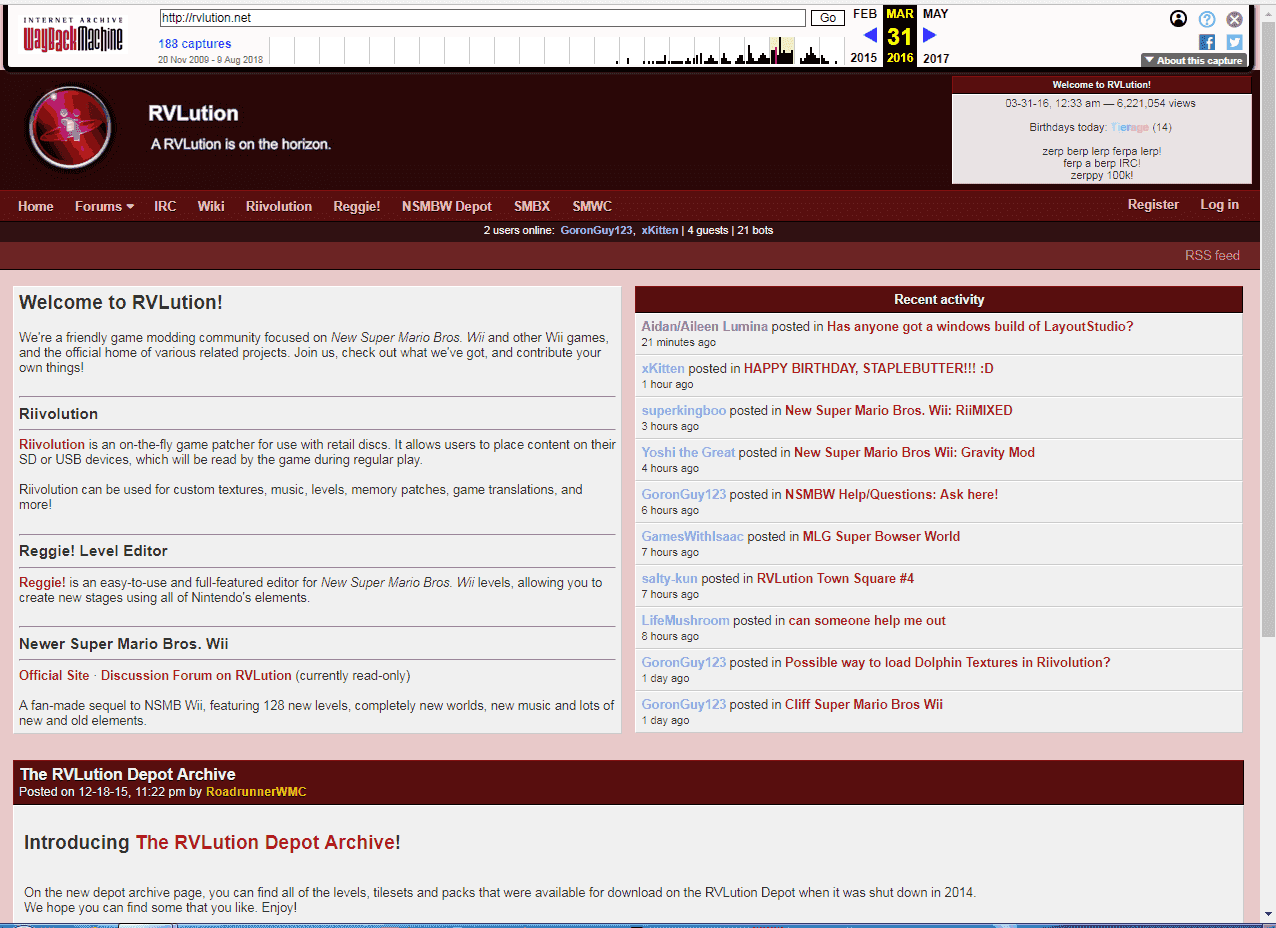Share capture on Facebook
This screenshot has height=928, width=1276.
[1207, 42]
